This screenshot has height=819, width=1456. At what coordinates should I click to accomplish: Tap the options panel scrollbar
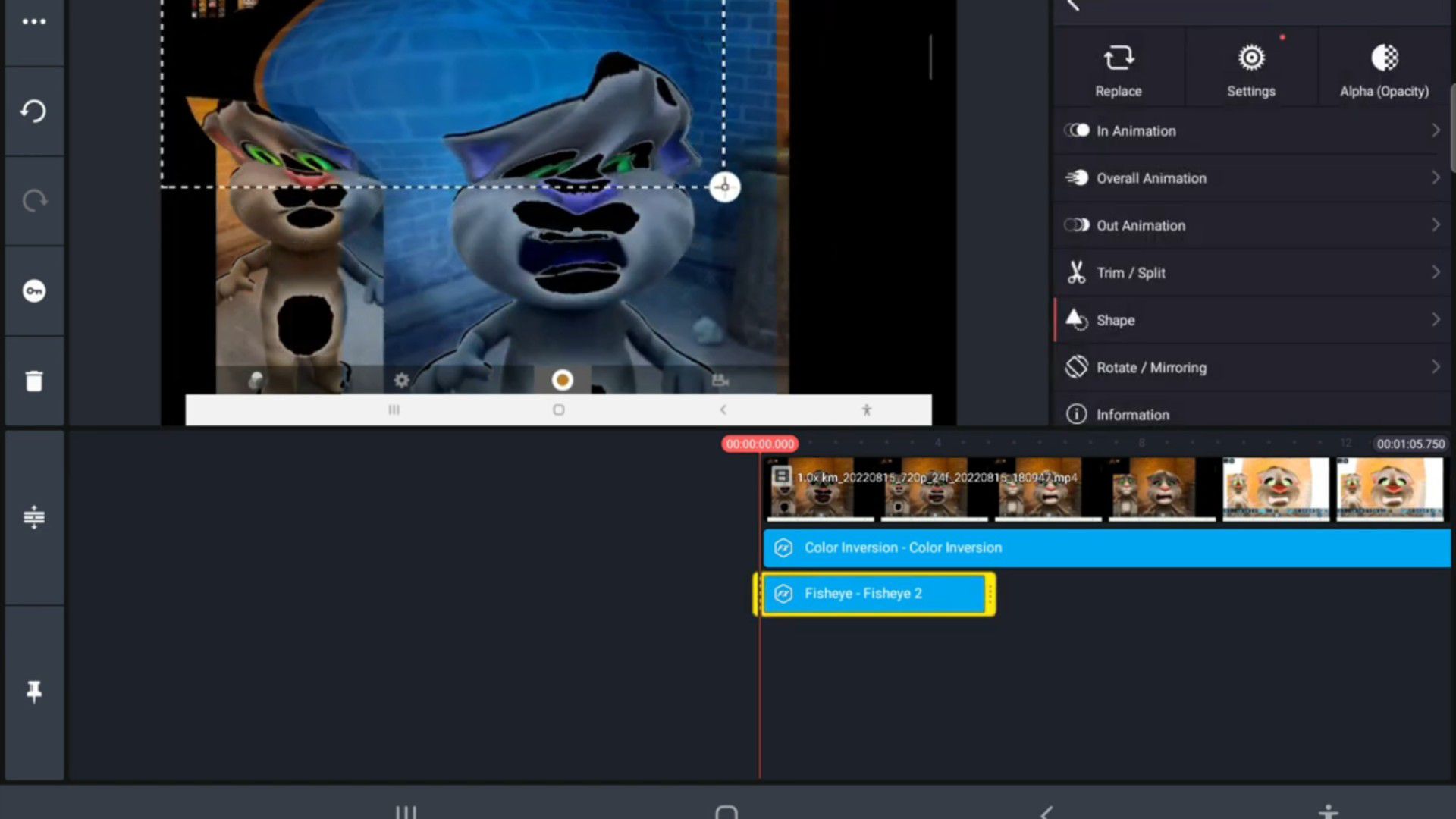pyautogui.click(x=1452, y=127)
